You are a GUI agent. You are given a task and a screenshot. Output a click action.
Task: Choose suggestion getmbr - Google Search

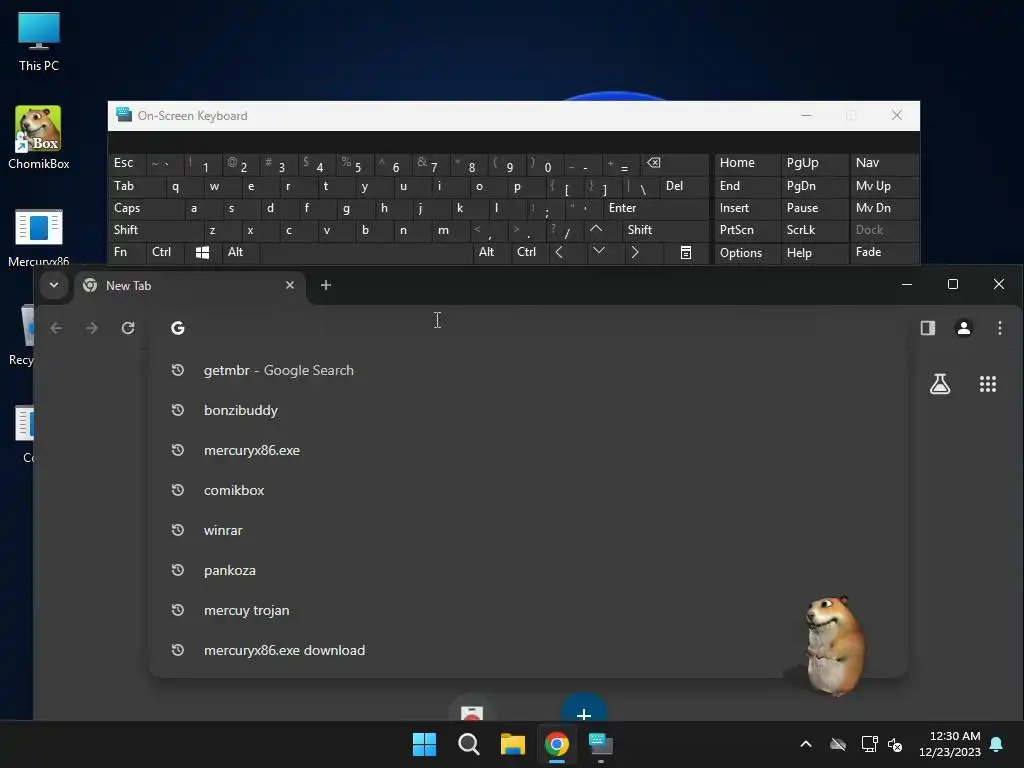click(x=528, y=370)
